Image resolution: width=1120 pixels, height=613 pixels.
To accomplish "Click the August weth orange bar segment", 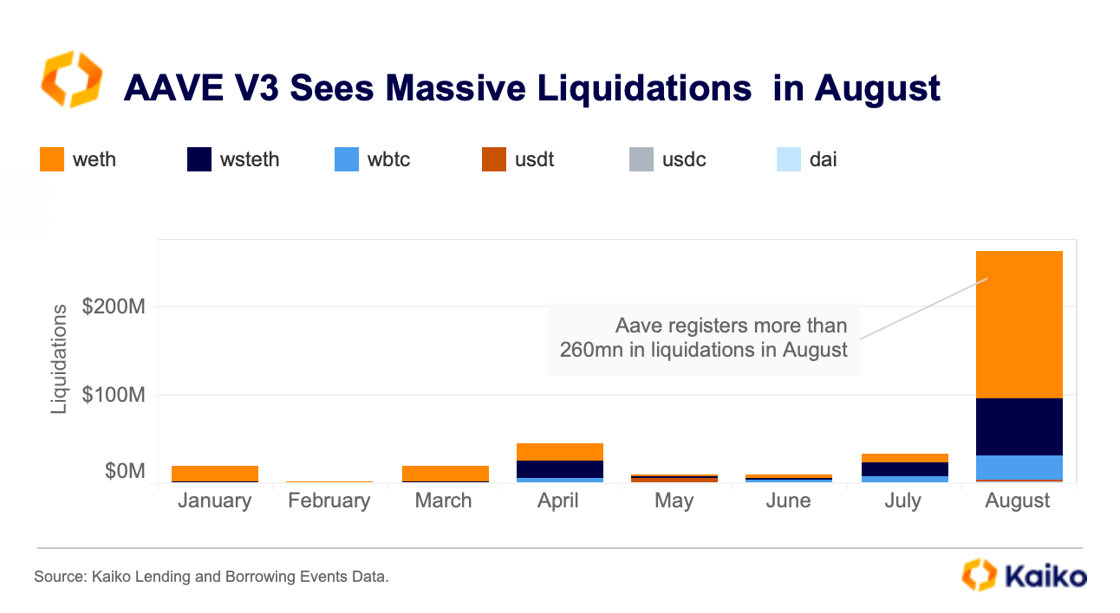I will 1019,324.
